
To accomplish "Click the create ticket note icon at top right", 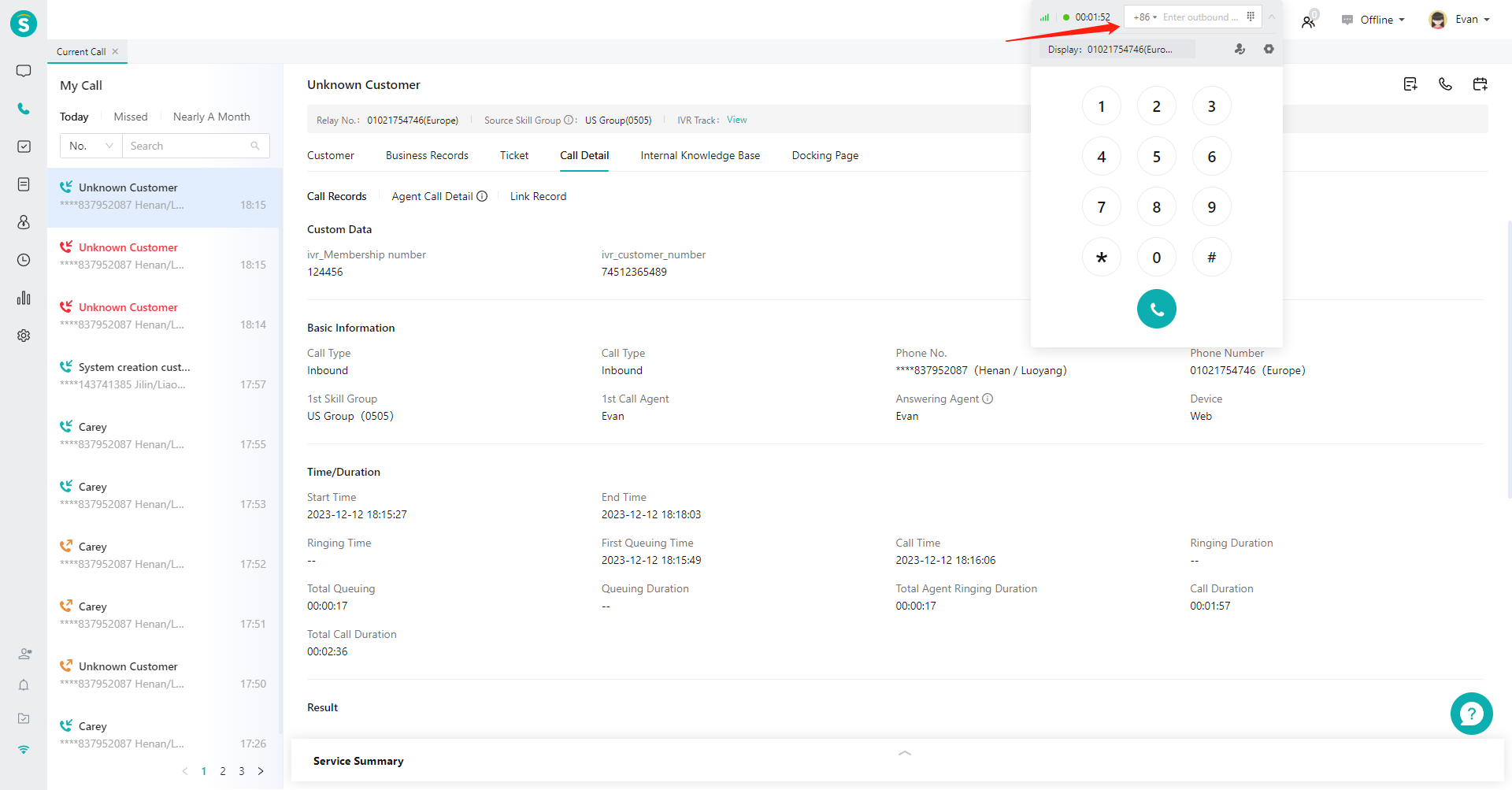I will click(x=1410, y=84).
